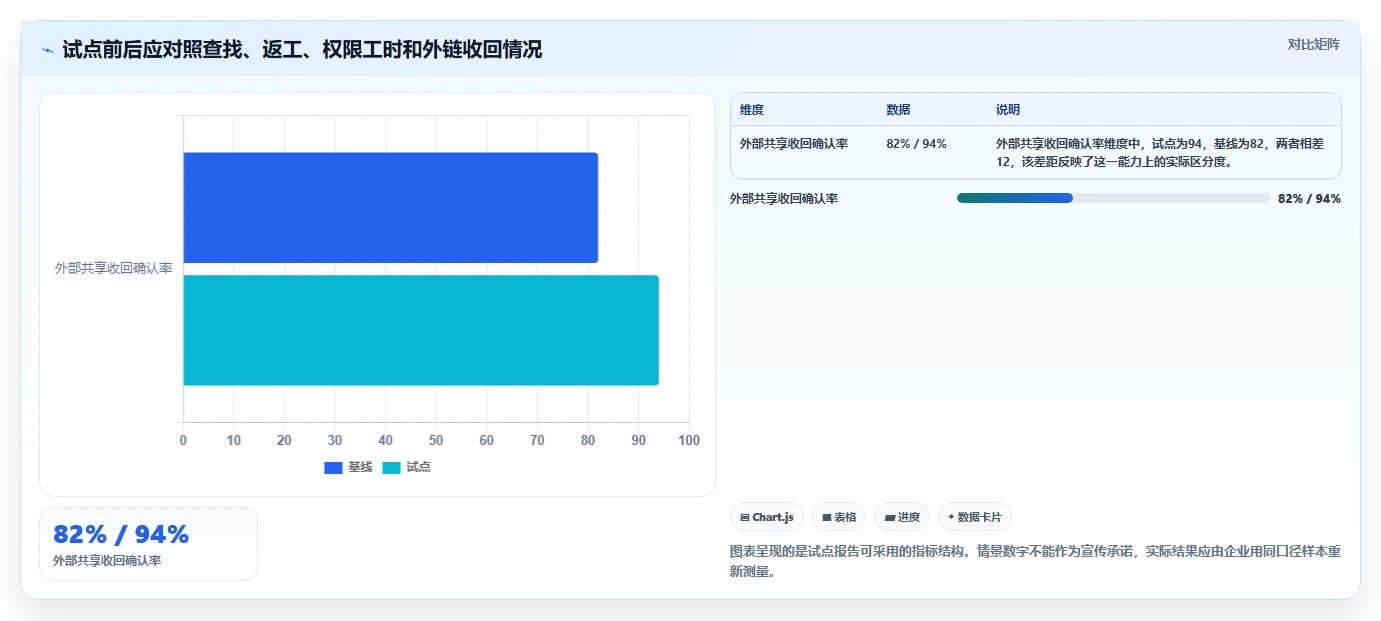Click the progress row label 外部共享收回确认率

pos(784,198)
